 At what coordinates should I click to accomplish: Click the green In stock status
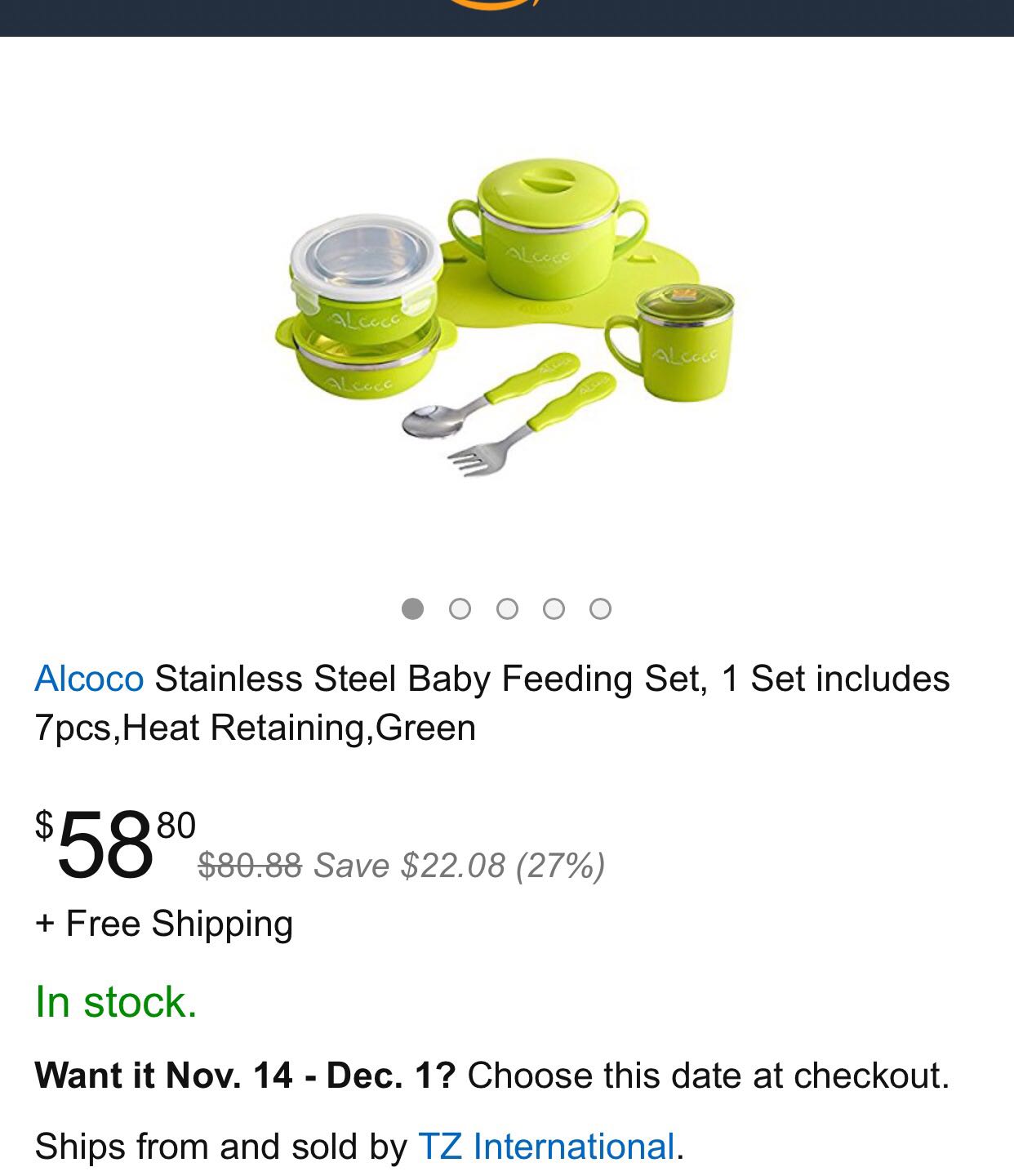point(116,1003)
